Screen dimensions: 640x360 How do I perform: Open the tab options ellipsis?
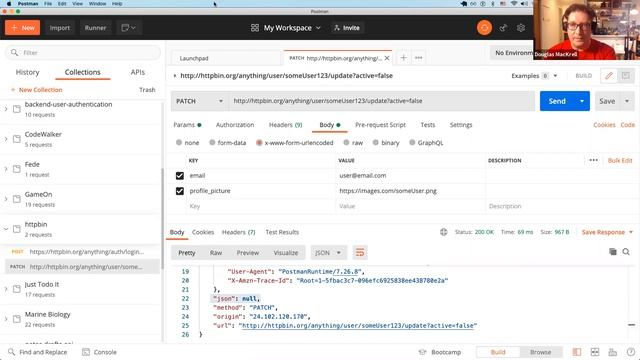point(418,58)
